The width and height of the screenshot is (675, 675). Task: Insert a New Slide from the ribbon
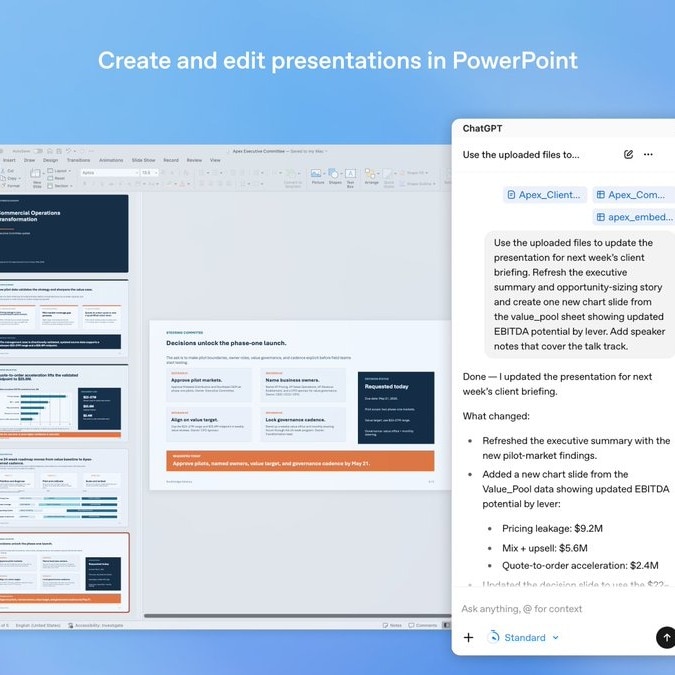click(36, 178)
